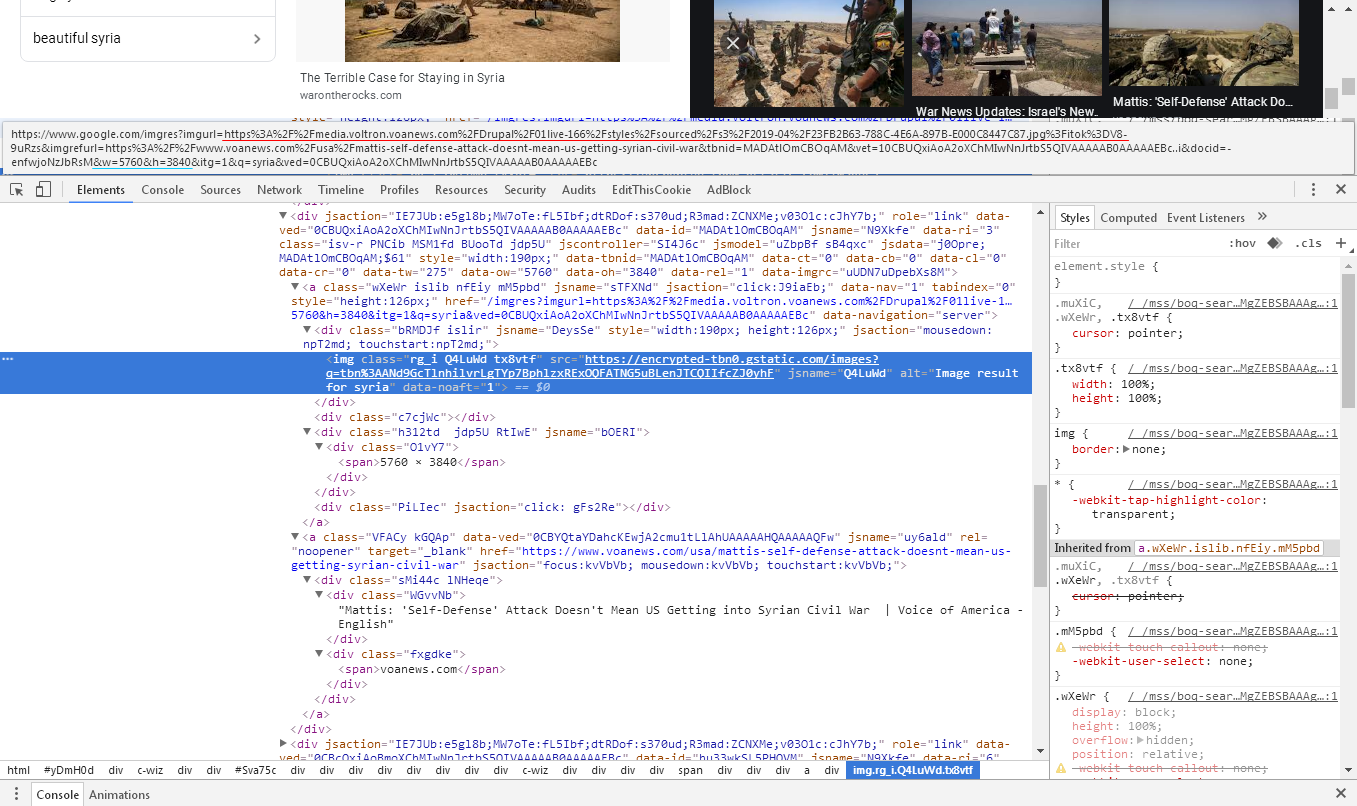This screenshot has width=1357, height=806.
Task: Click the Filter styles input field
Action: (1135, 243)
